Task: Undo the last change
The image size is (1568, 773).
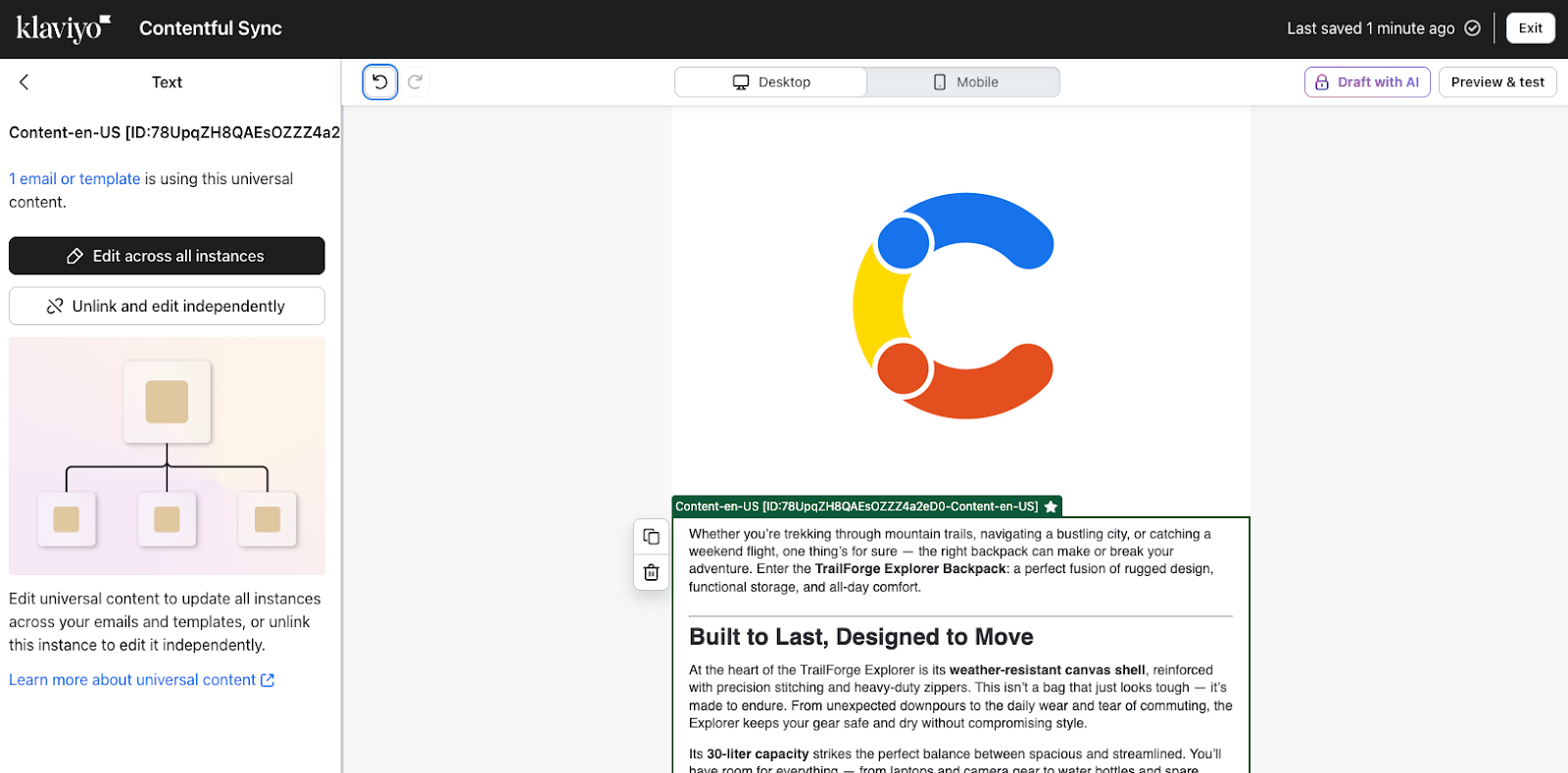Action: [x=380, y=82]
